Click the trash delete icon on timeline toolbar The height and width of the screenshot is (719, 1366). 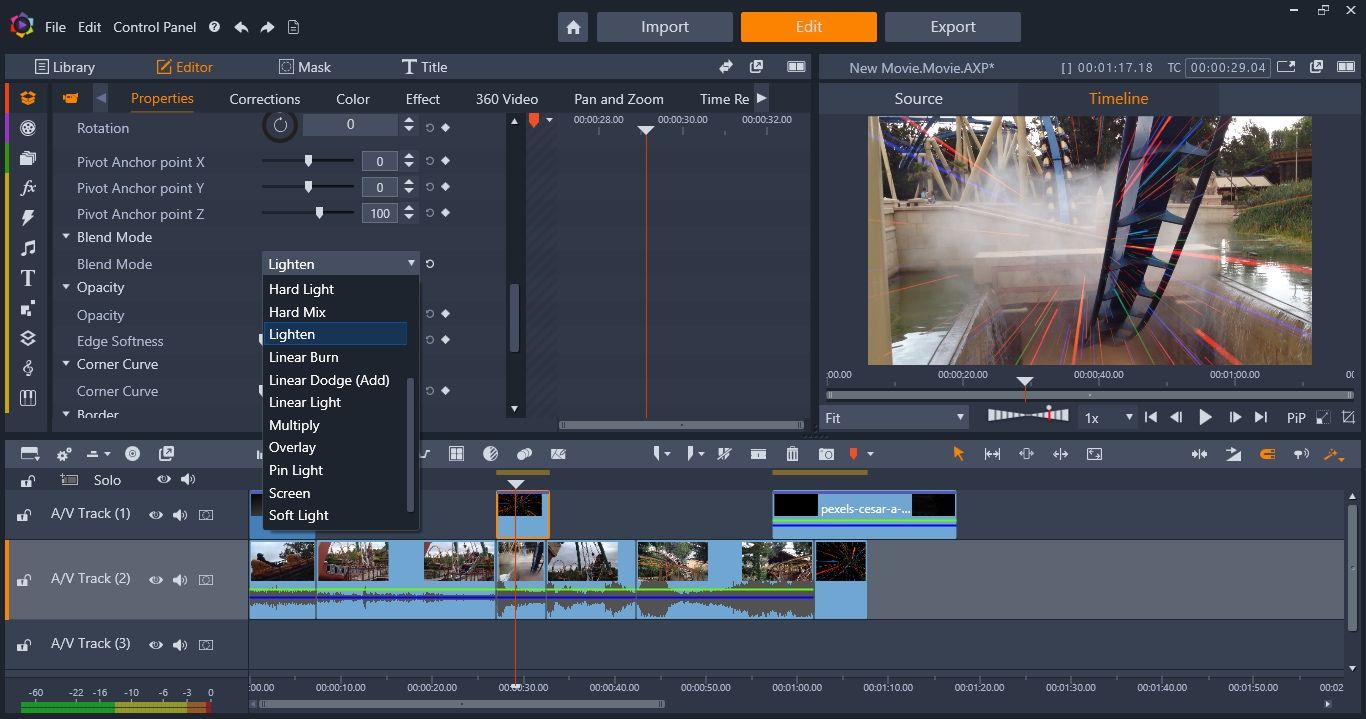(x=792, y=454)
